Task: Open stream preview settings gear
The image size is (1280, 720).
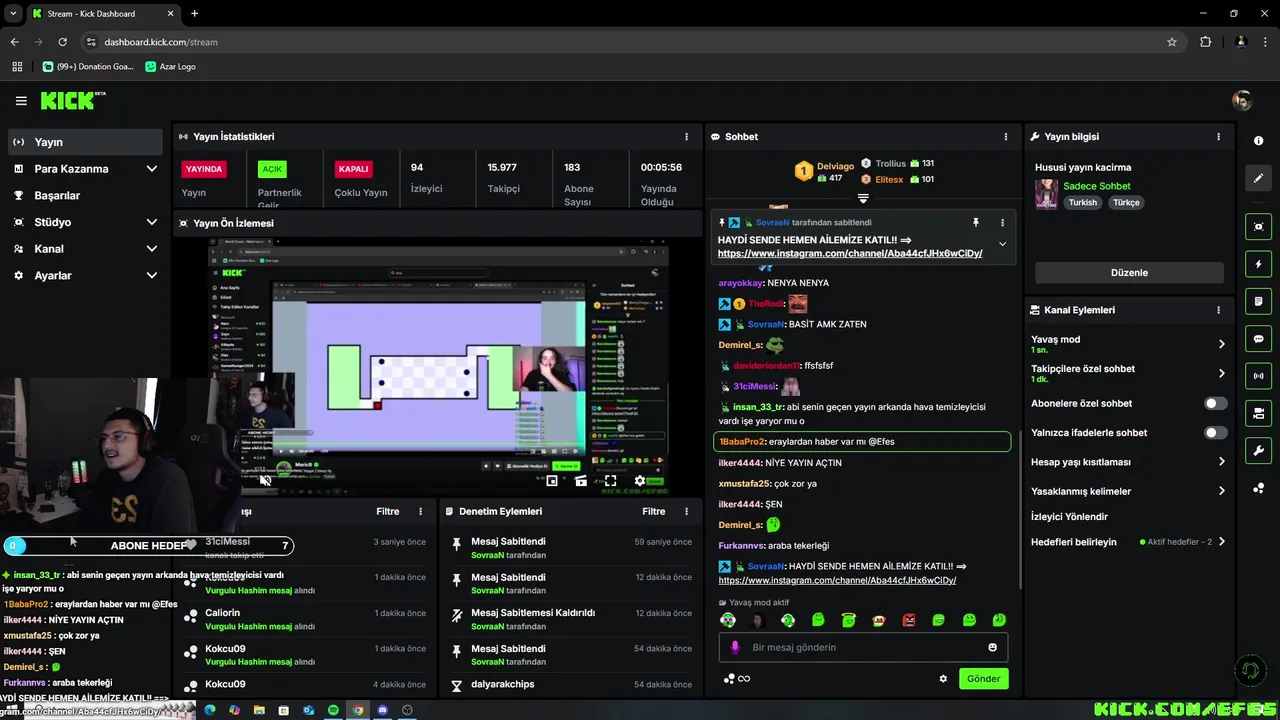Action: [640, 481]
